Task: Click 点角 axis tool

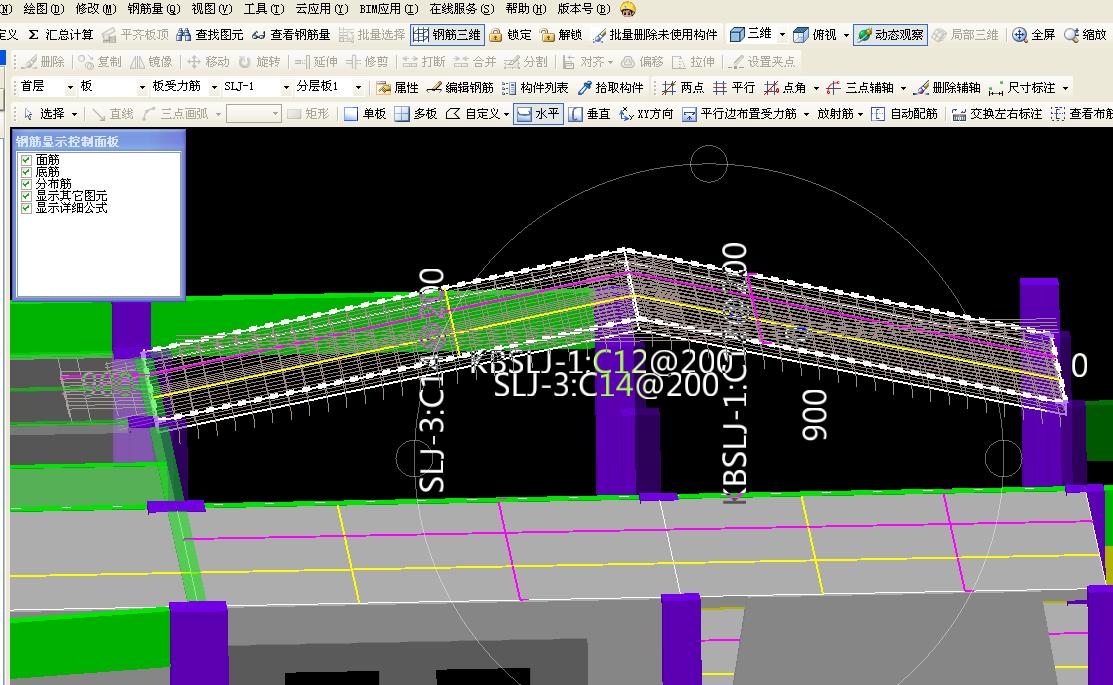Action: tap(785, 88)
